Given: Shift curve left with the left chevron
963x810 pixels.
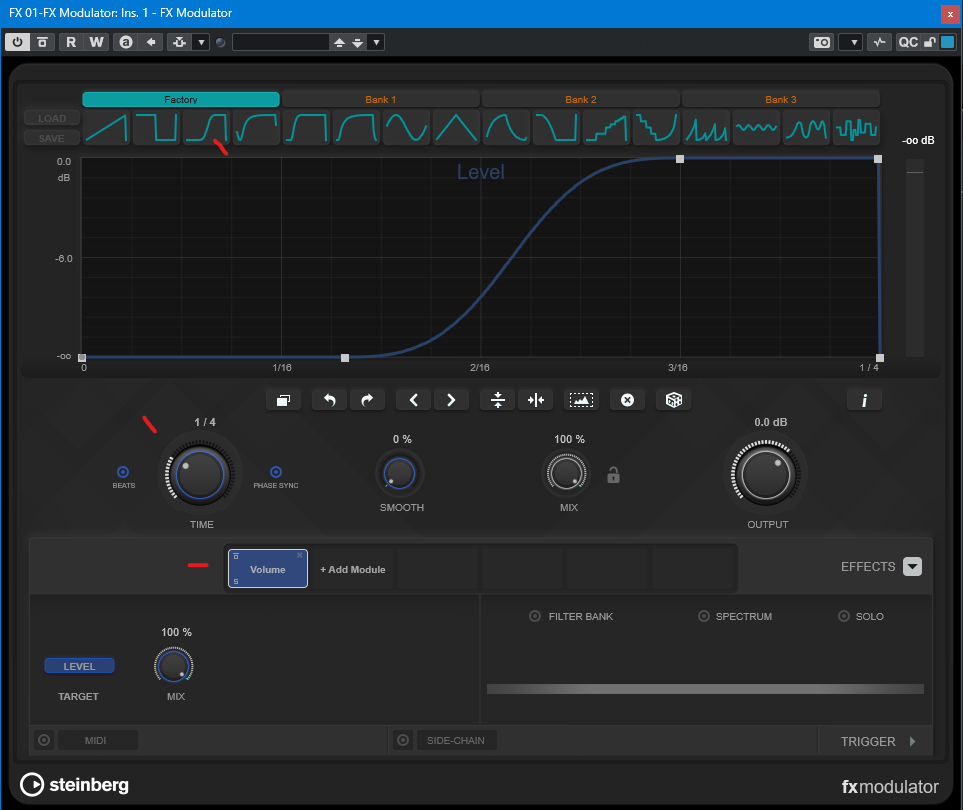Looking at the screenshot, I should [x=413, y=400].
